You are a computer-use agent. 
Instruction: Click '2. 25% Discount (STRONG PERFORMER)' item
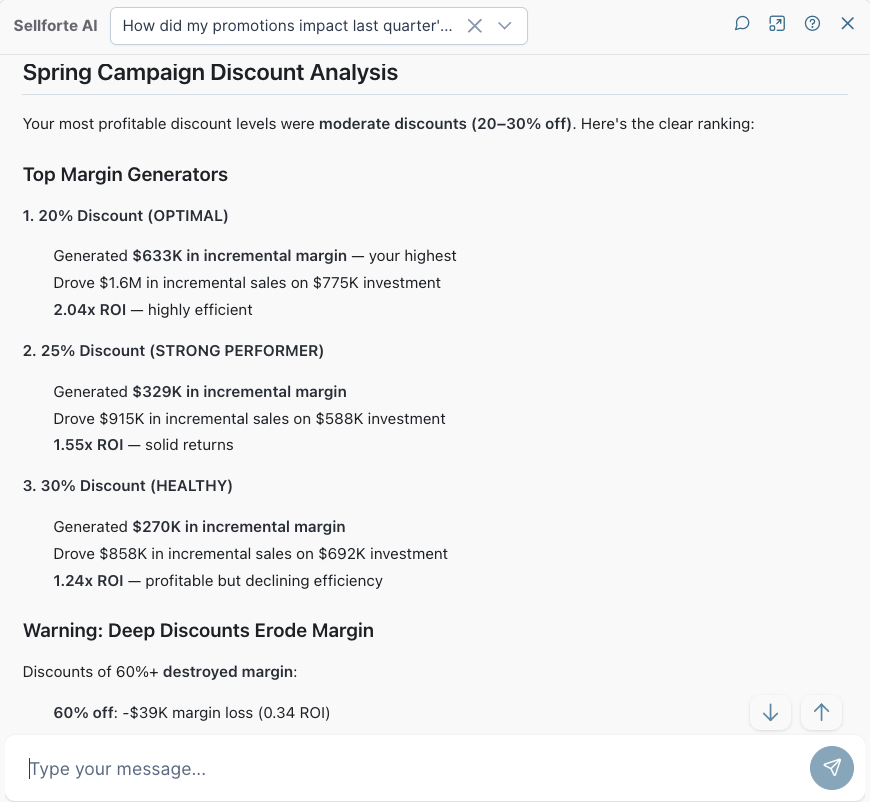[173, 351]
